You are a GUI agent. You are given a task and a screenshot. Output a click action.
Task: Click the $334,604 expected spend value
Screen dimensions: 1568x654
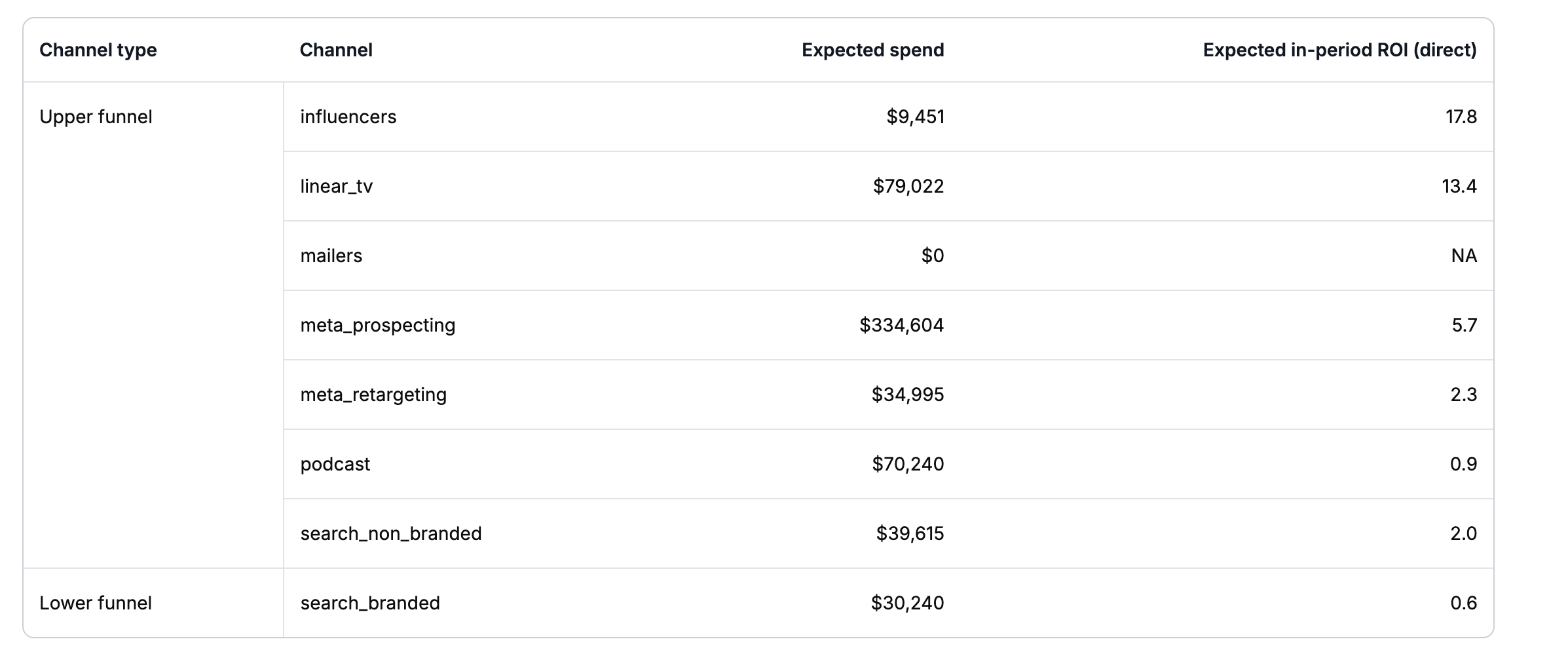901,326
